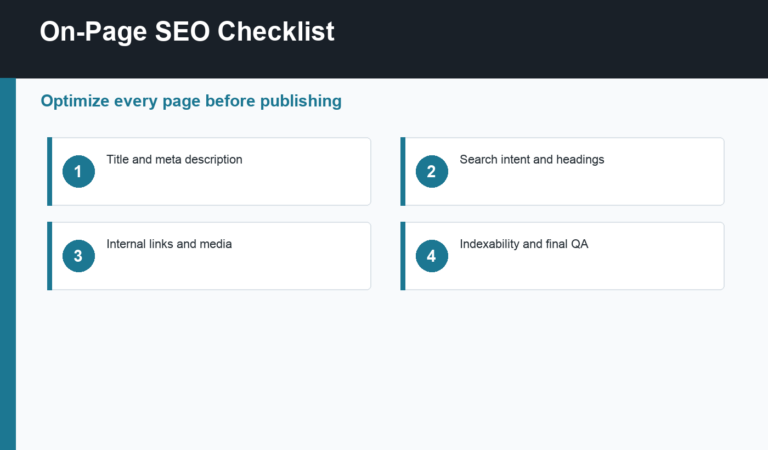Click the number 3 circle badge
Screen dimensions: 768x450
click(78, 256)
